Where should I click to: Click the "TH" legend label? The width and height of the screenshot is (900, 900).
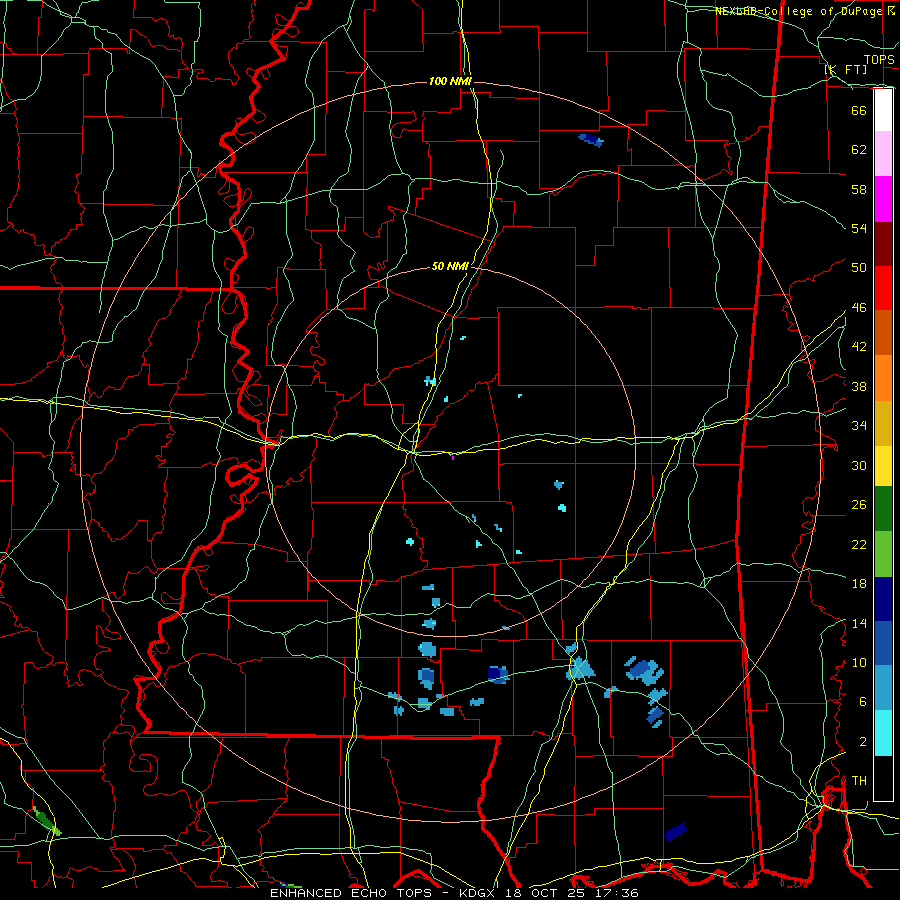[859, 781]
